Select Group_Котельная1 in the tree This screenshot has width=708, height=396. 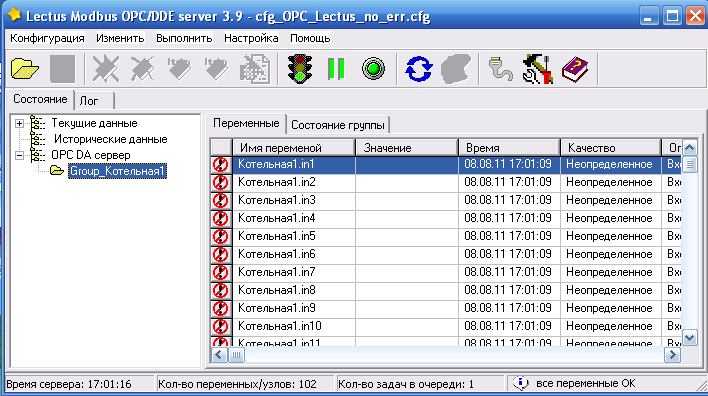[117, 171]
